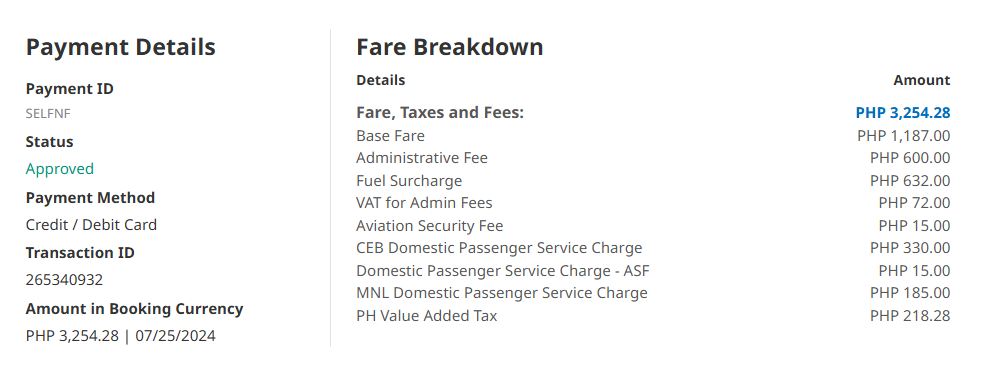
Task: Click the Approved status text
Action: 60,169
